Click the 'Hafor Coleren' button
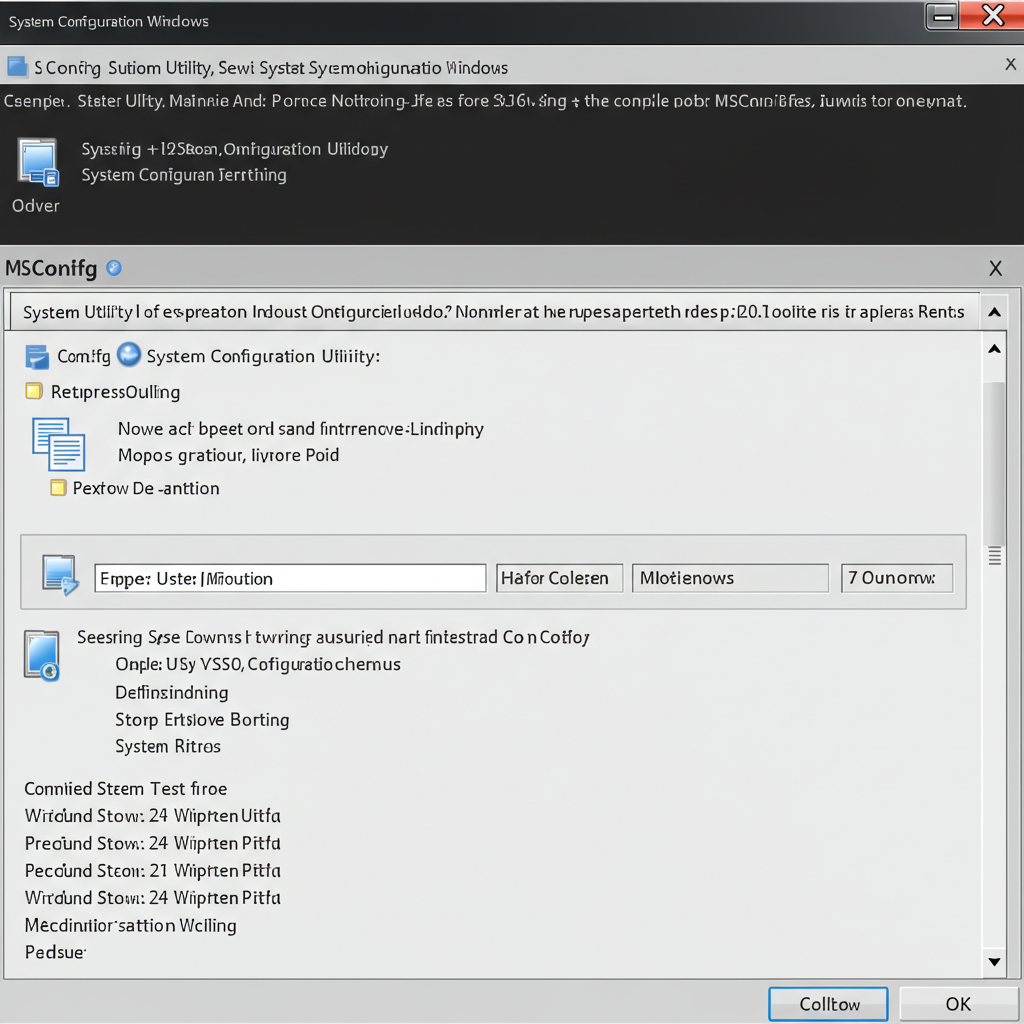The height and width of the screenshot is (1024, 1024). [x=559, y=578]
